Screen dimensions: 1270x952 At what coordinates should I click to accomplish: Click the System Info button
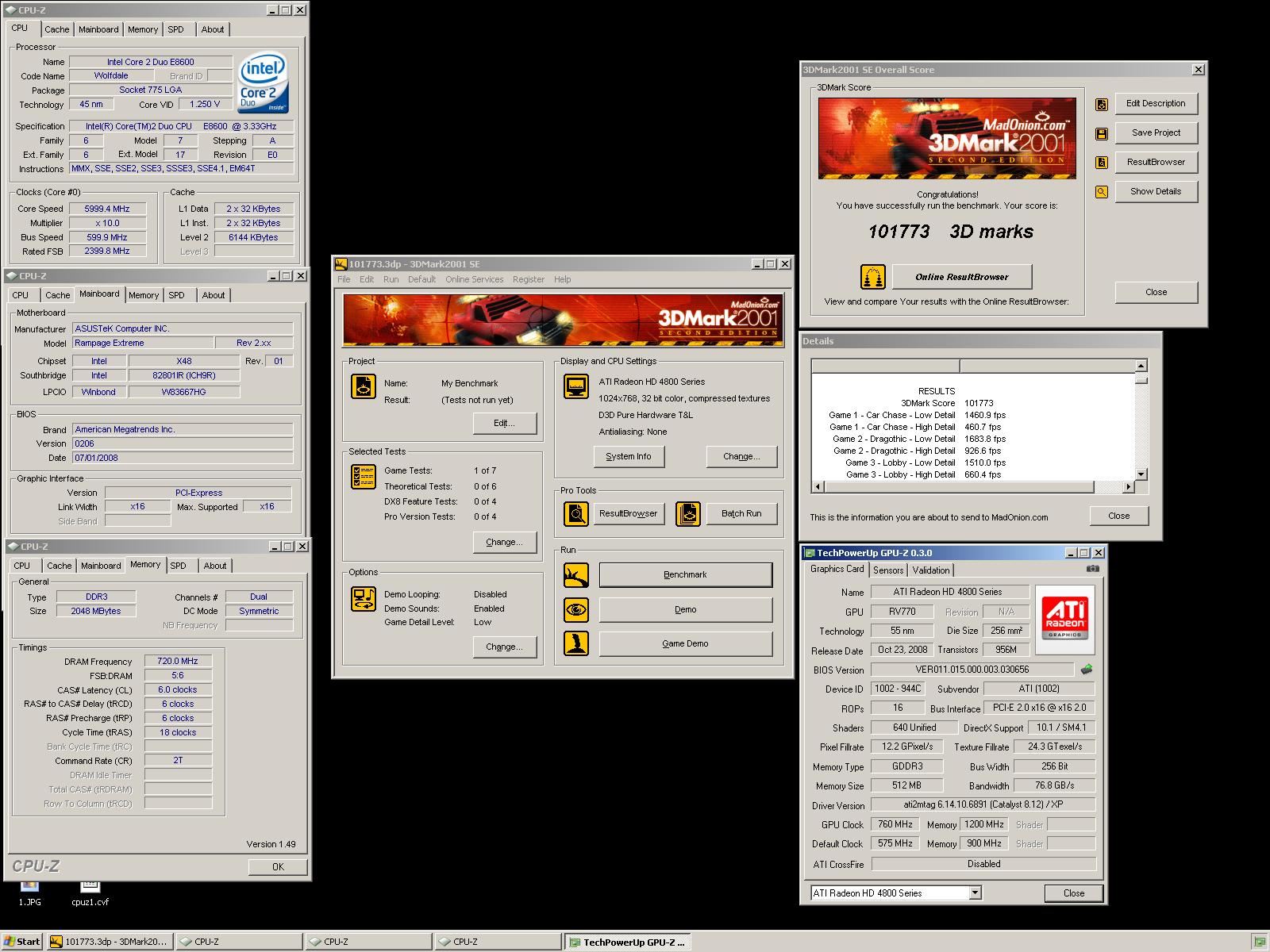[629, 456]
